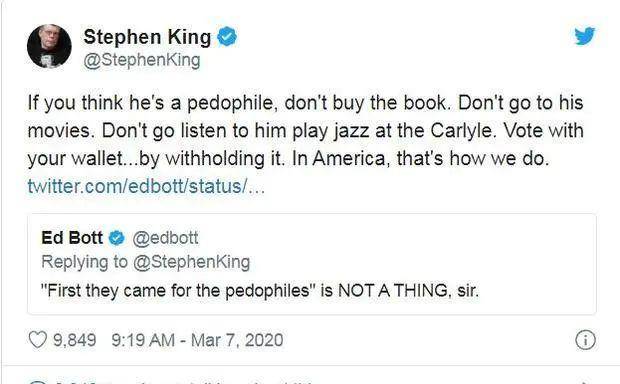Image resolution: width=620 pixels, height=384 pixels.
Task: Open Stephen King's profile avatar
Action: [x=49, y=46]
